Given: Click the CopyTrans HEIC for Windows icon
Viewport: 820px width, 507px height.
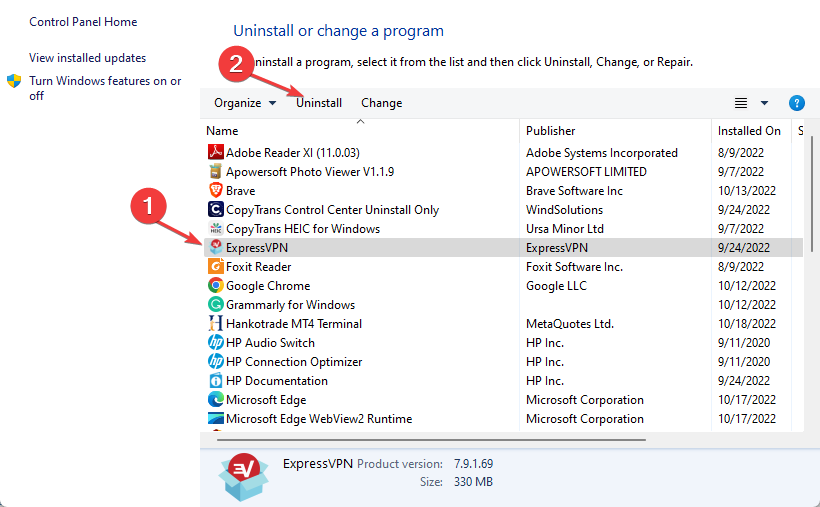Looking at the screenshot, I should [215, 229].
